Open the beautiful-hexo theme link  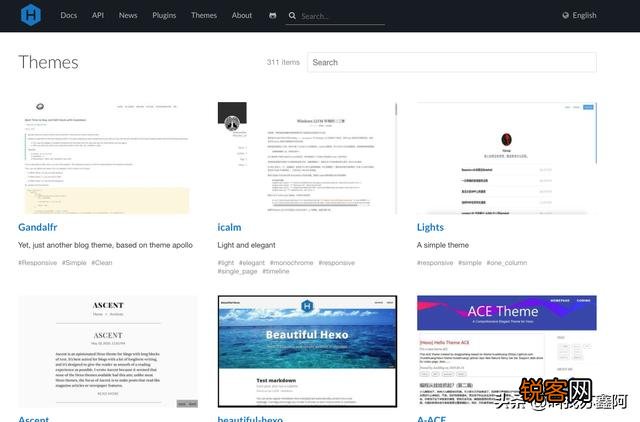click(250, 419)
